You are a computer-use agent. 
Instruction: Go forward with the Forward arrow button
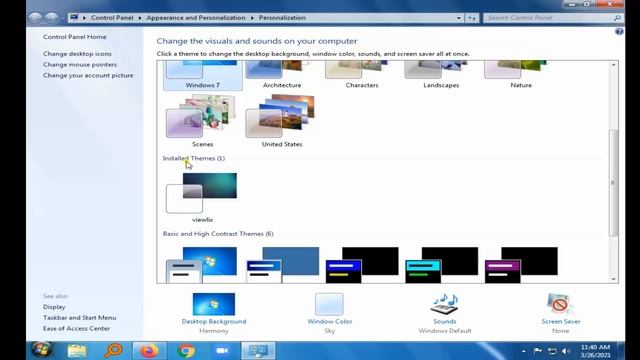[51, 18]
